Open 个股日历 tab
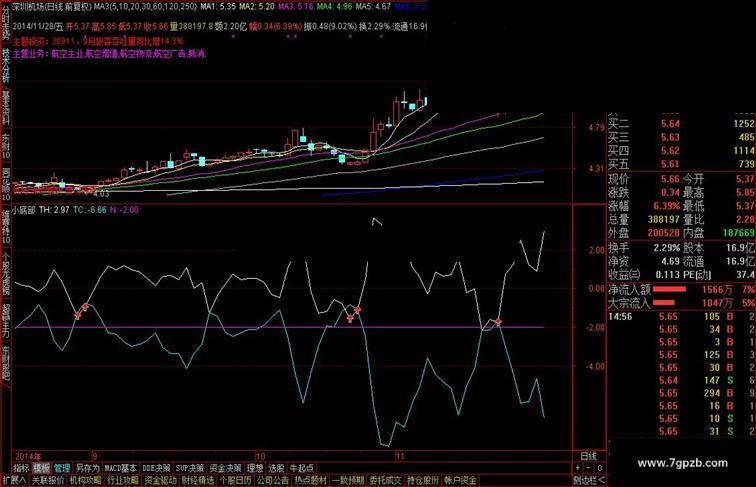Screen dimensions: 756x487 click(x=236, y=480)
